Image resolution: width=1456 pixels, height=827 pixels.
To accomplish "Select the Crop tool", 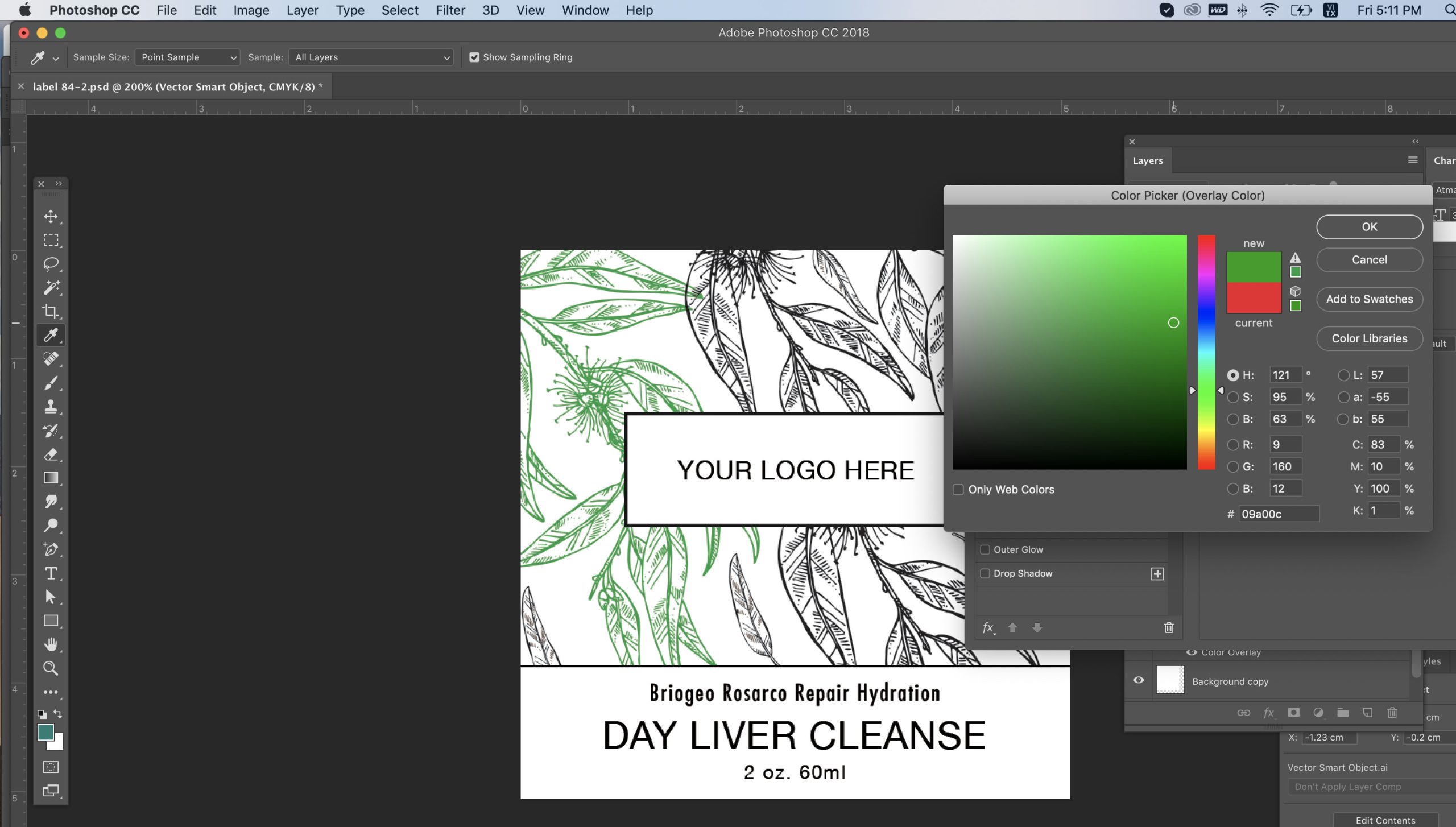I will pyautogui.click(x=51, y=311).
